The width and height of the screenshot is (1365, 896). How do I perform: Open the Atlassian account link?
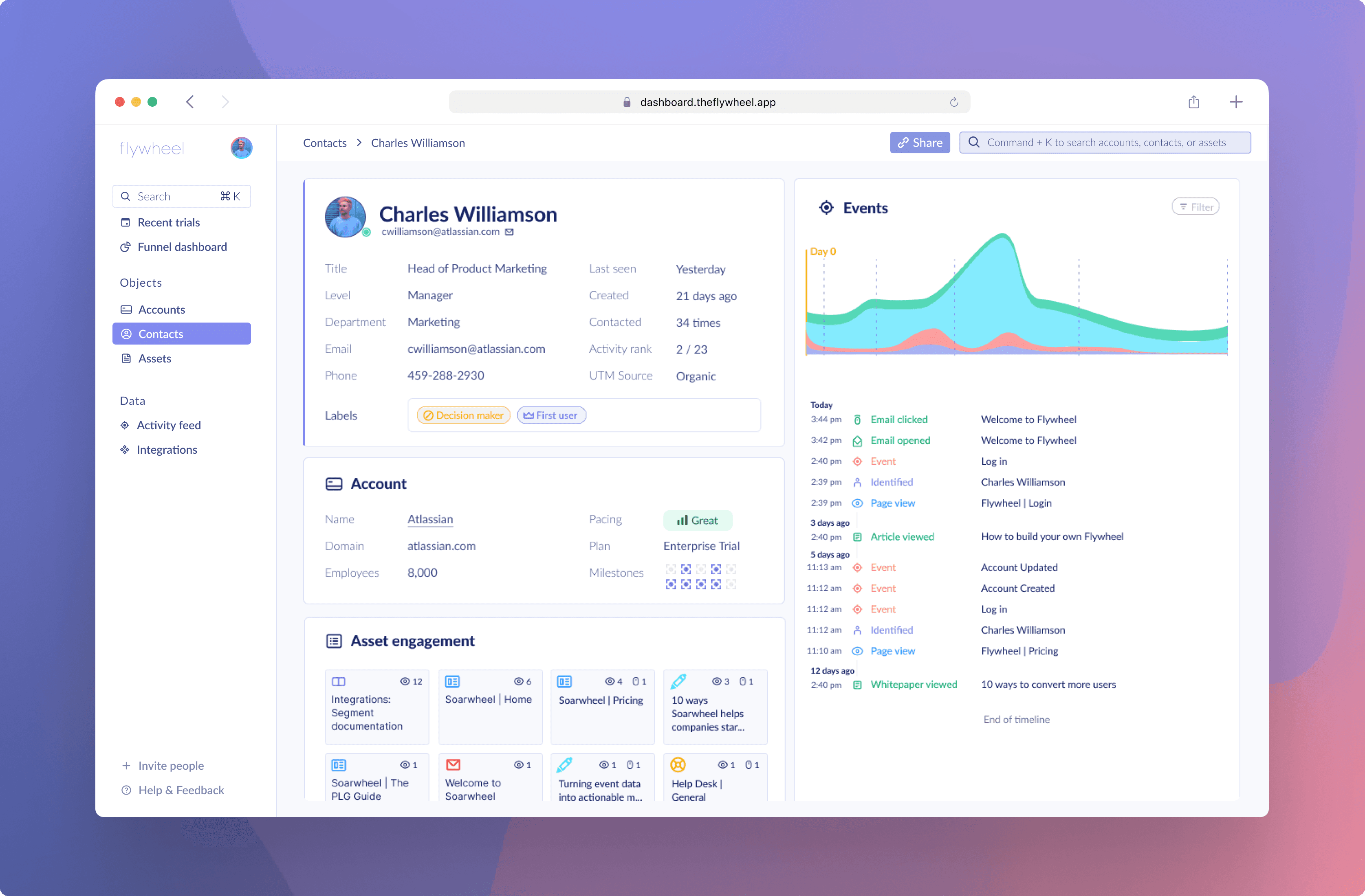(x=430, y=519)
